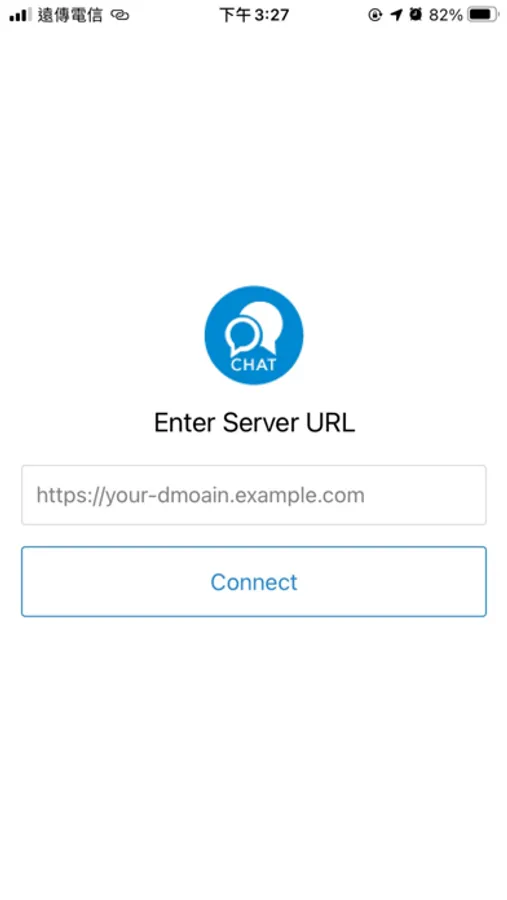Click the large white speech bubble in logo

tap(265, 326)
